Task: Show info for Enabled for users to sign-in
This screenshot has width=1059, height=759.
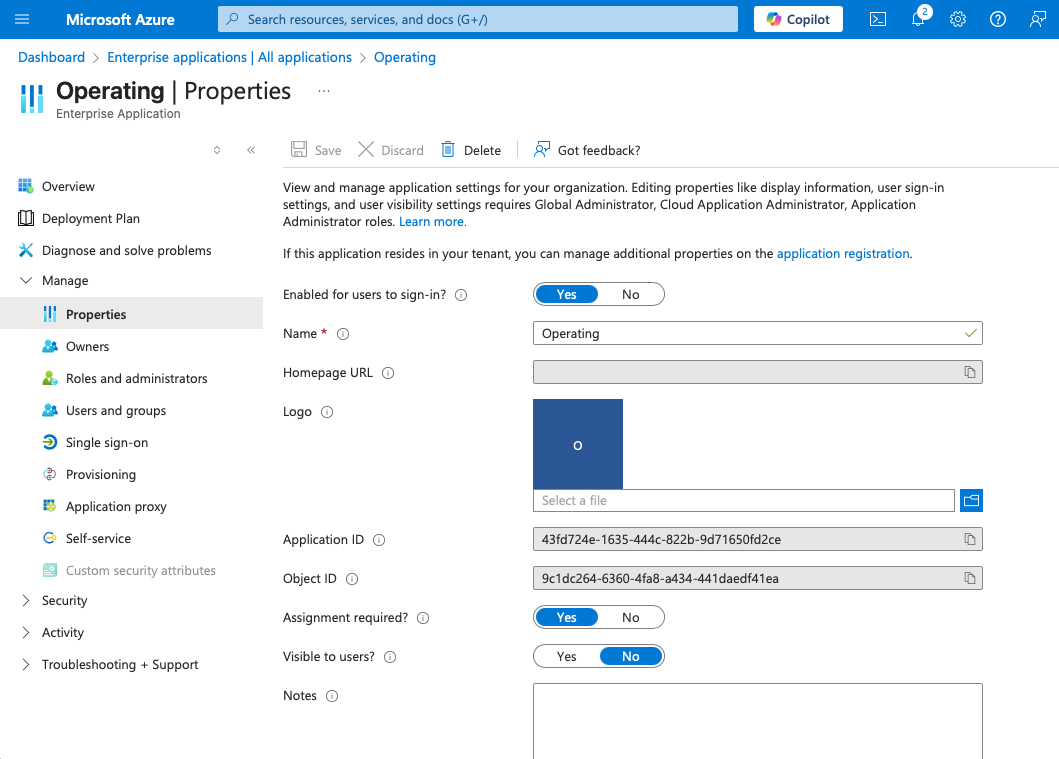Action: 461,295
